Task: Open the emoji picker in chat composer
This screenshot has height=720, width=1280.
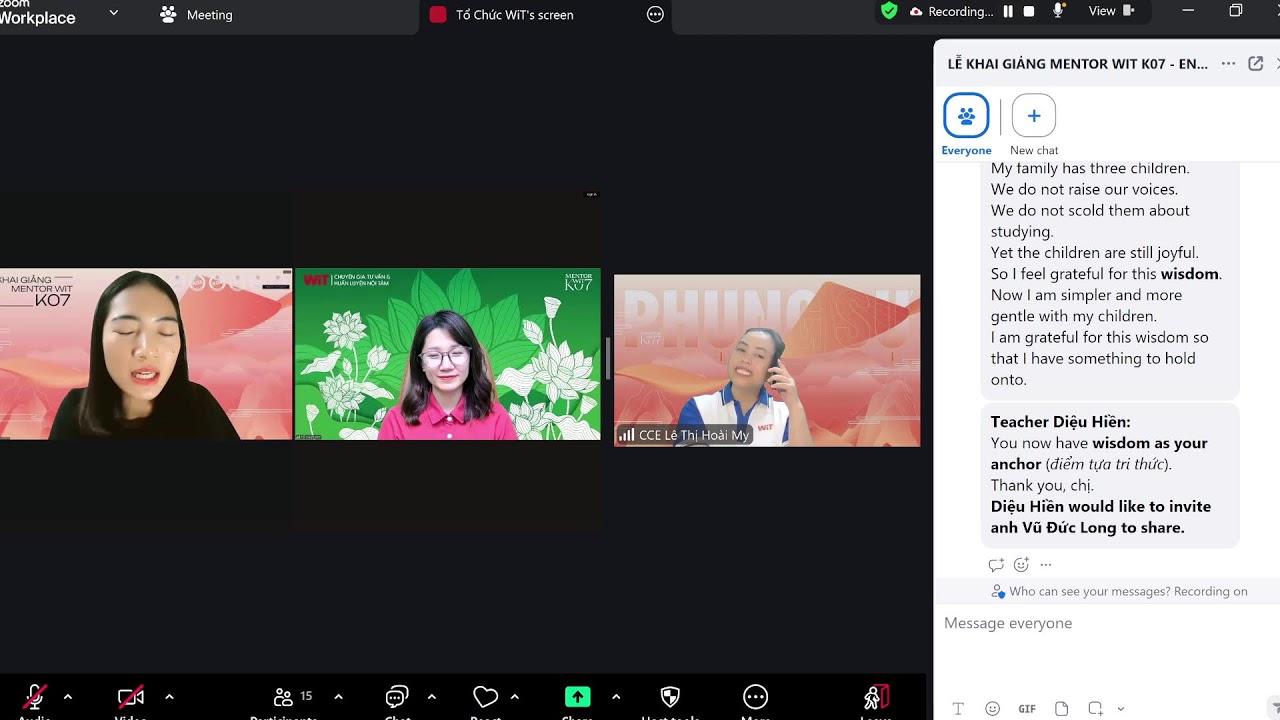Action: point(992,709)
